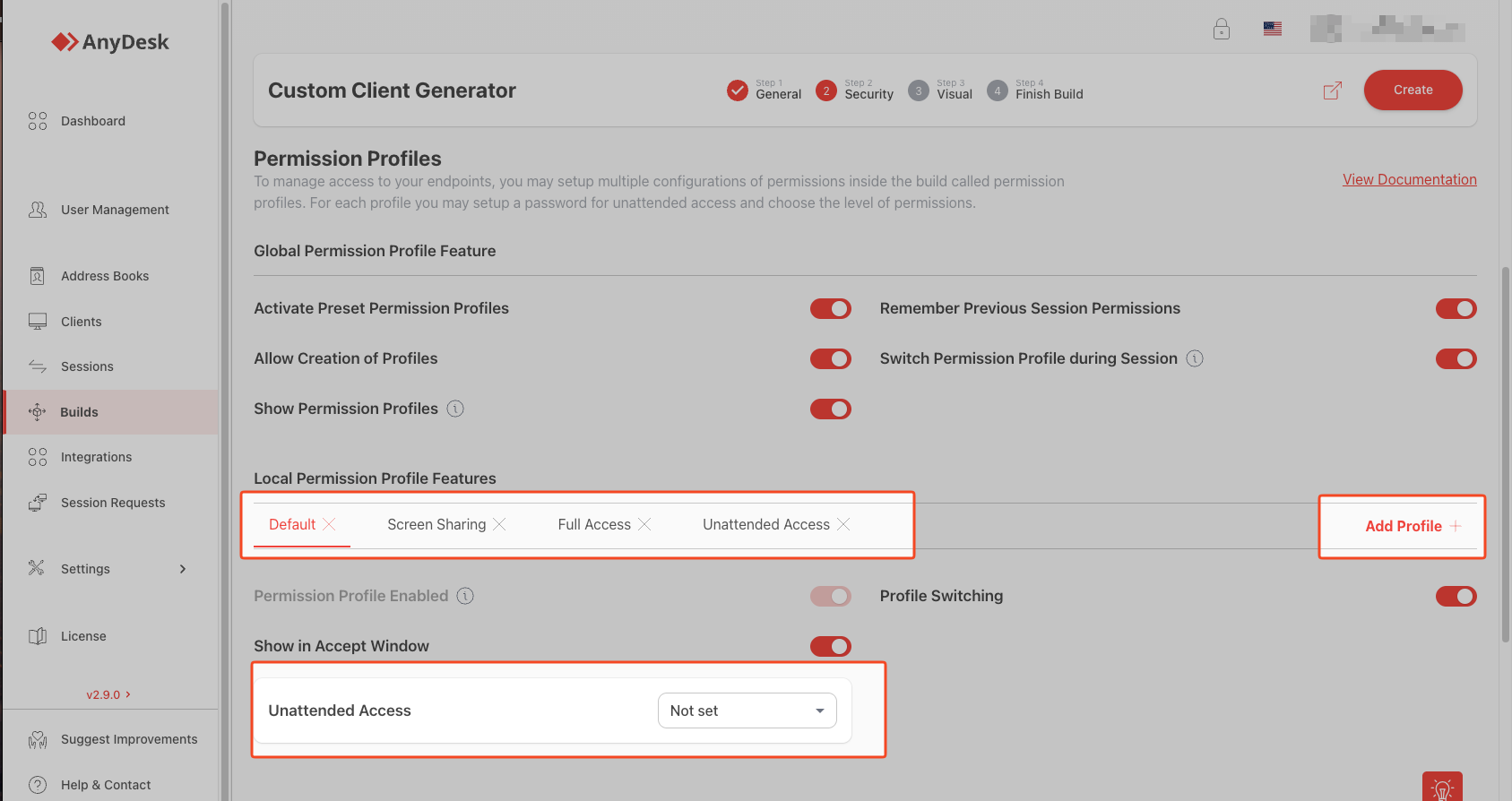Click the Suggest Improvements icon
The height and width of the screenshot is (801, 1512).
[x=38, y=739]
